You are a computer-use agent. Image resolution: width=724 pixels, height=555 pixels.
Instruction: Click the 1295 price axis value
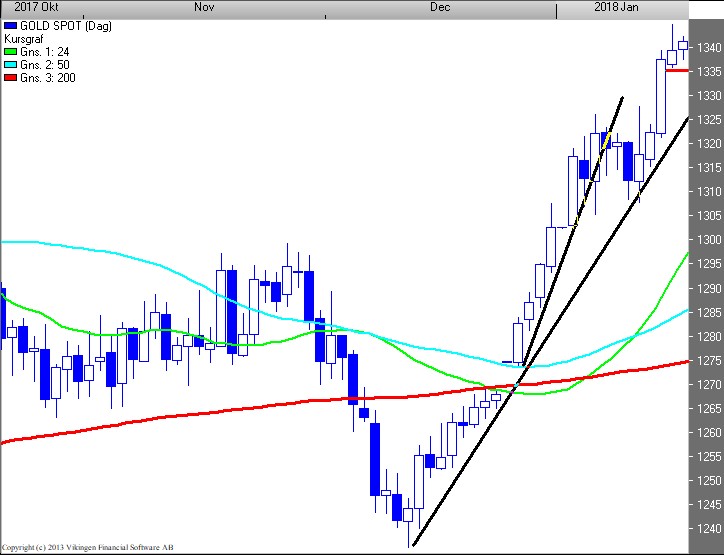pos(709,264)
